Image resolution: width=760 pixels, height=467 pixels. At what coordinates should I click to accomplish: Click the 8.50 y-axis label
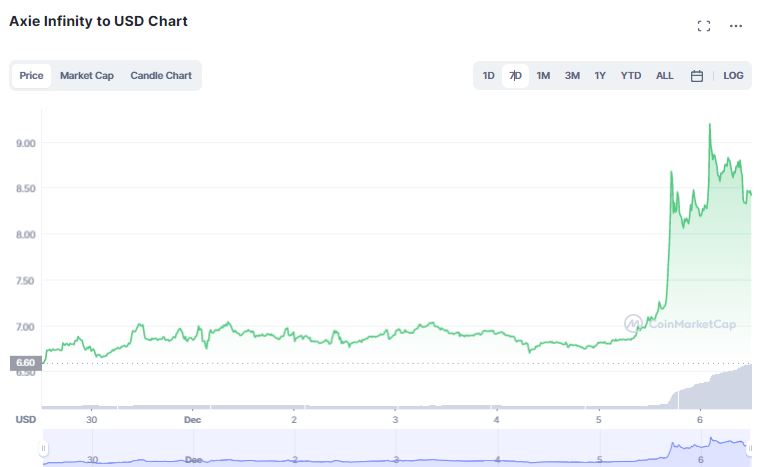[x=26, y=189]
